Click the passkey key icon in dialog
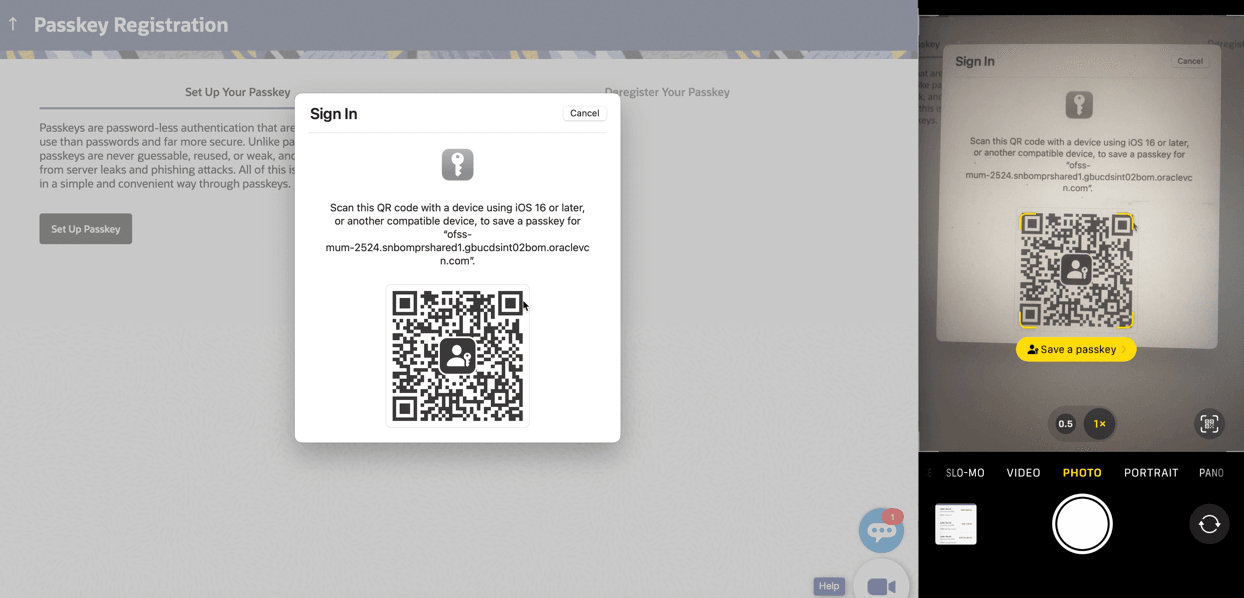The width and height of the screenshot is (1244, 598). [x=457, y=164]
